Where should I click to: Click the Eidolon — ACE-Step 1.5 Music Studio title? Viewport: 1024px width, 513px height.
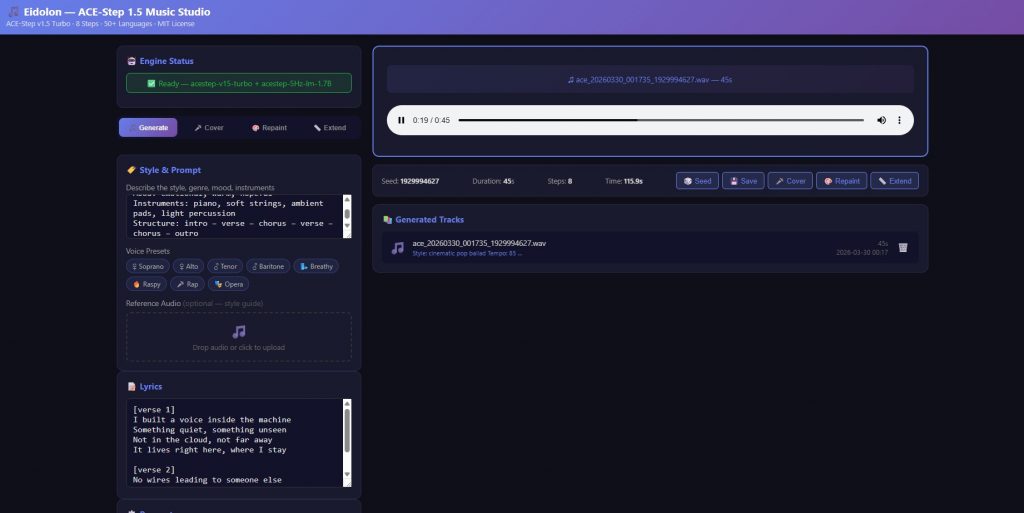pyautogui.click(x=117, y=12)
